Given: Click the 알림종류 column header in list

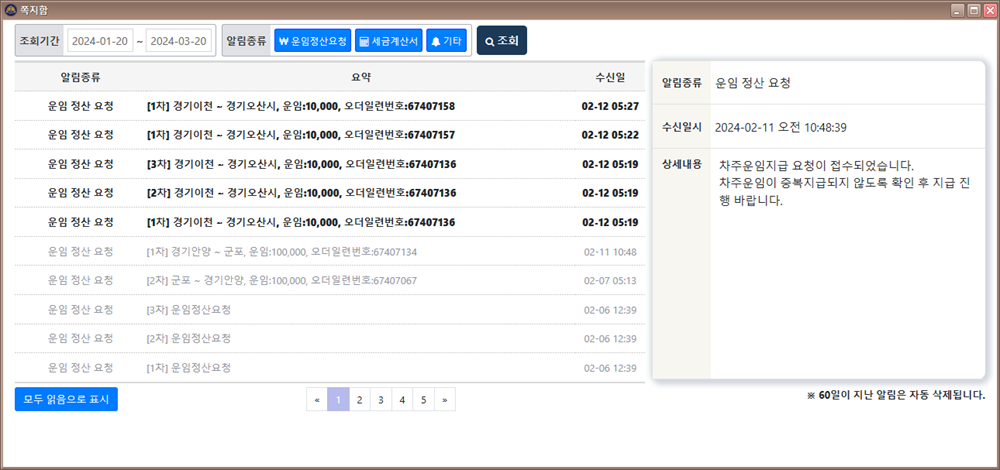Looking at the screenshot, I should click(x=80, y=77).
